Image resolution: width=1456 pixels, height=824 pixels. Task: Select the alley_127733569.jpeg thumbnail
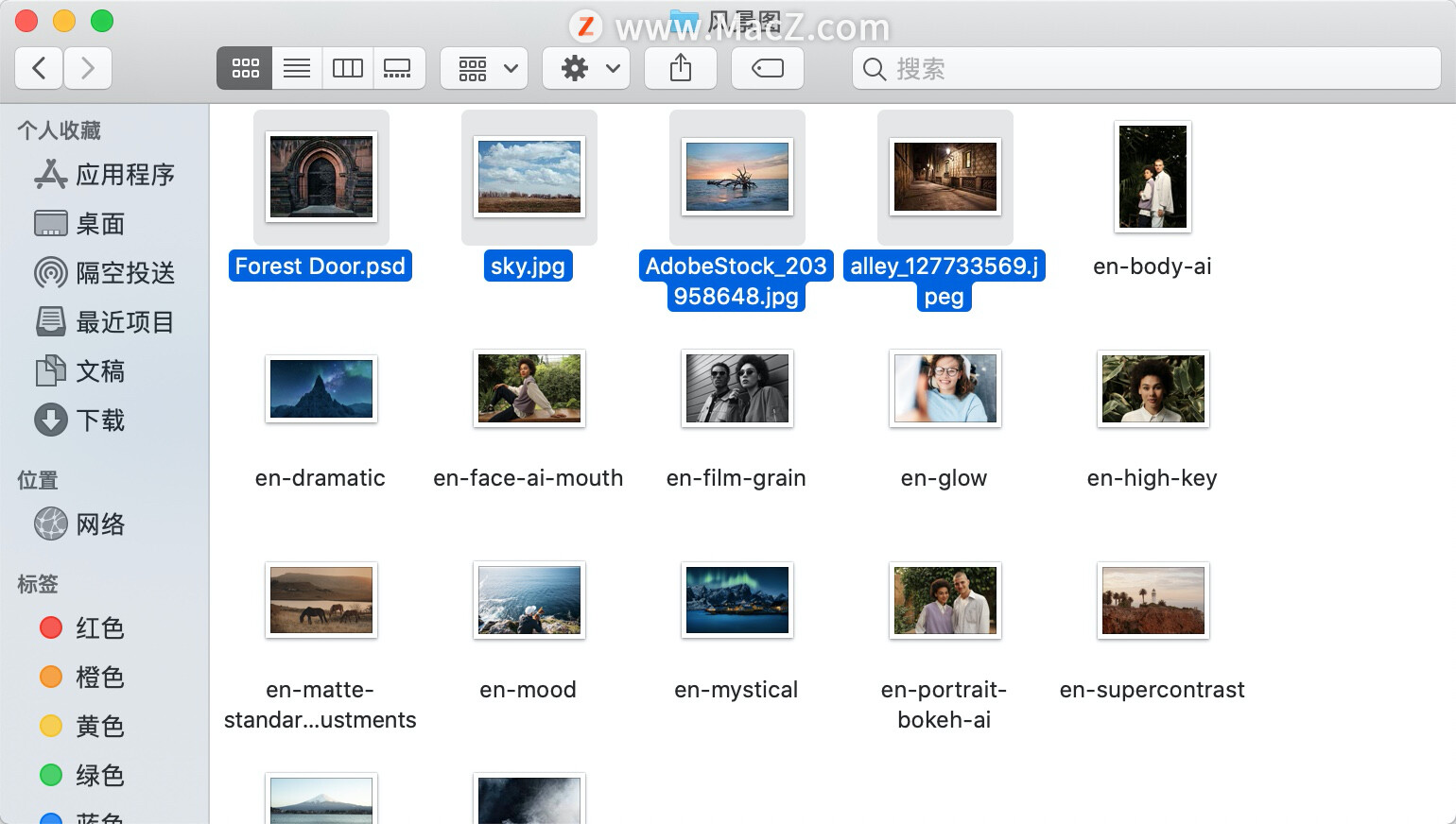pyautogui.click(x=945, y=177)
